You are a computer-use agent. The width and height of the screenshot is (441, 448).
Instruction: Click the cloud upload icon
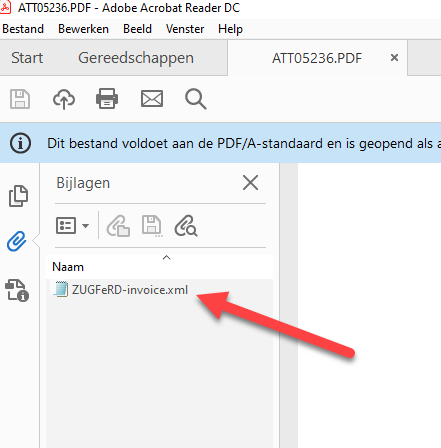[x=64, y=99]
